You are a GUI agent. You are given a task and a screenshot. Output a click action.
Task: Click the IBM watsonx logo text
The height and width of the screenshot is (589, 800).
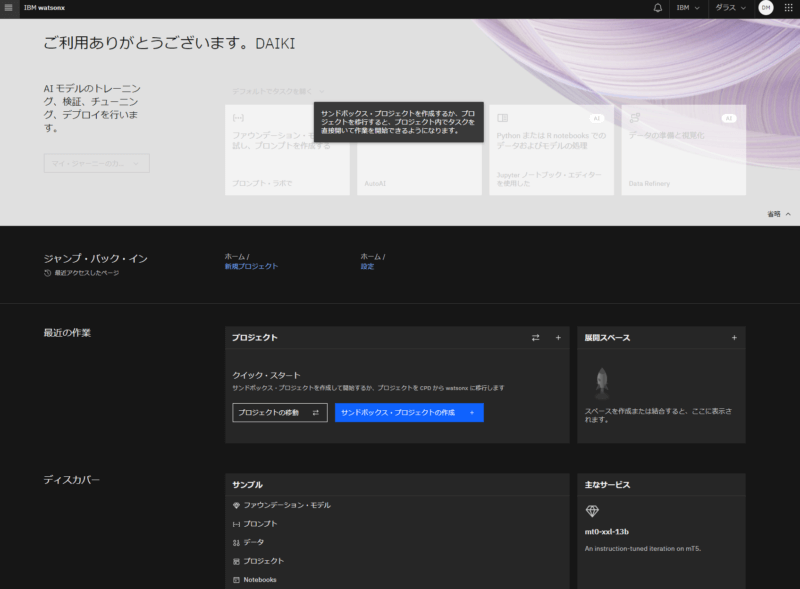44,8
